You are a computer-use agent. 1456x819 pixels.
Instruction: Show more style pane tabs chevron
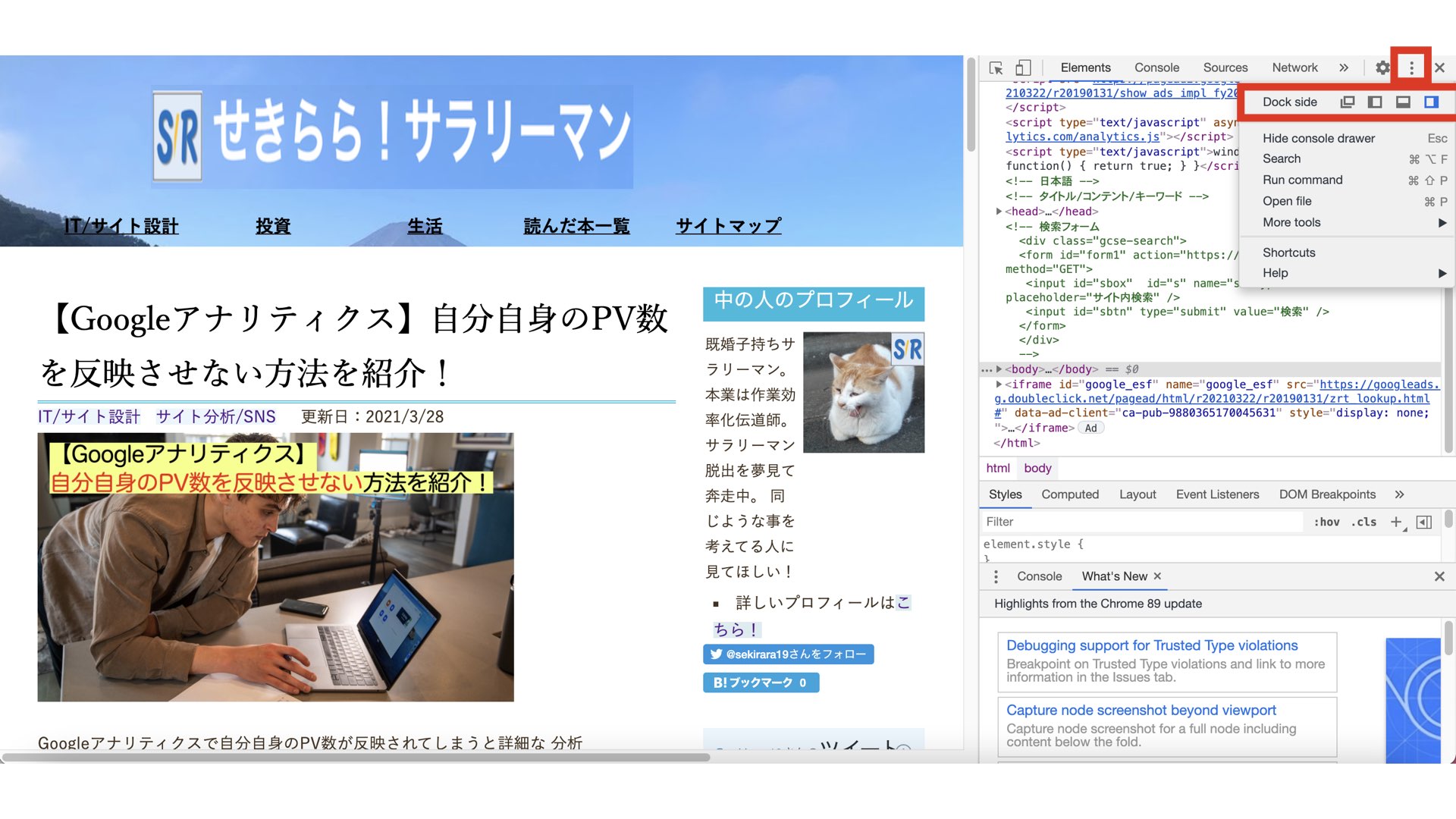point(1399,494)
